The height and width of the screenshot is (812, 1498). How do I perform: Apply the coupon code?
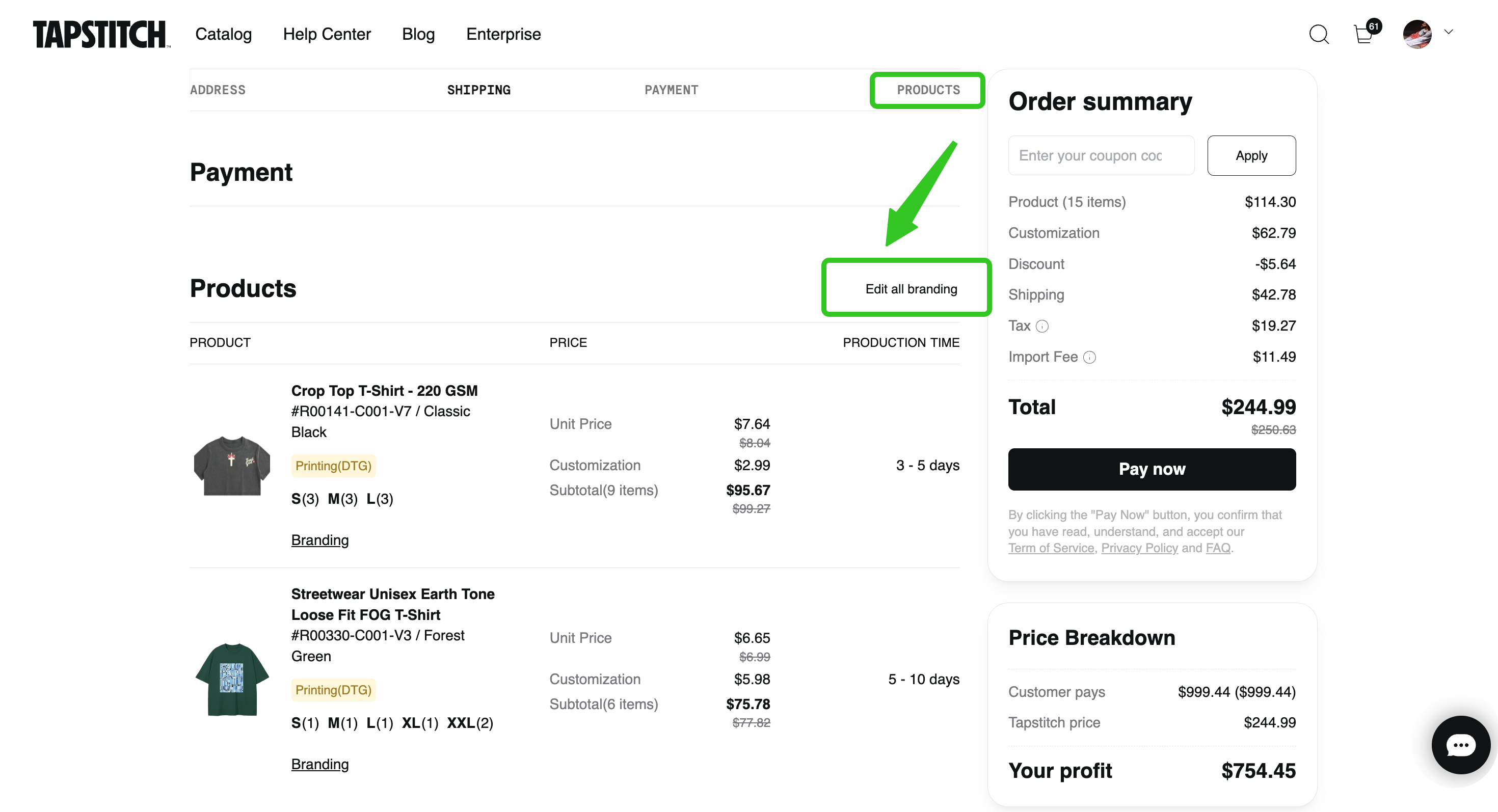(x=1251, y=156)
